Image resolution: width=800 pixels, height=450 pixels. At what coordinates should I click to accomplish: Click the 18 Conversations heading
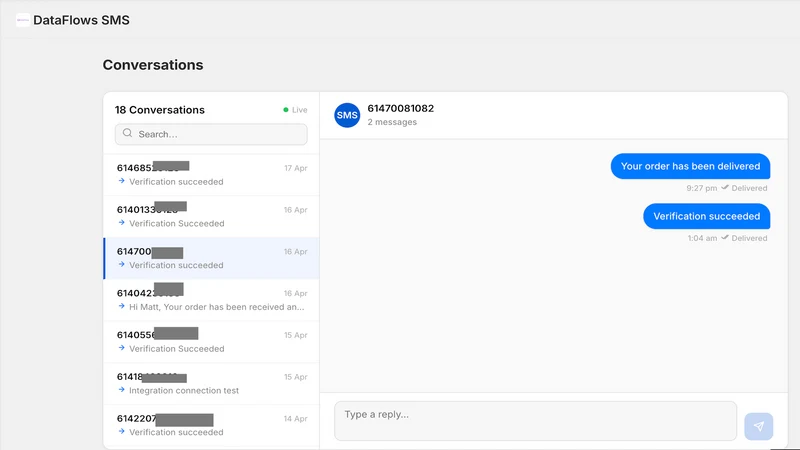click(x=160, y=110)
